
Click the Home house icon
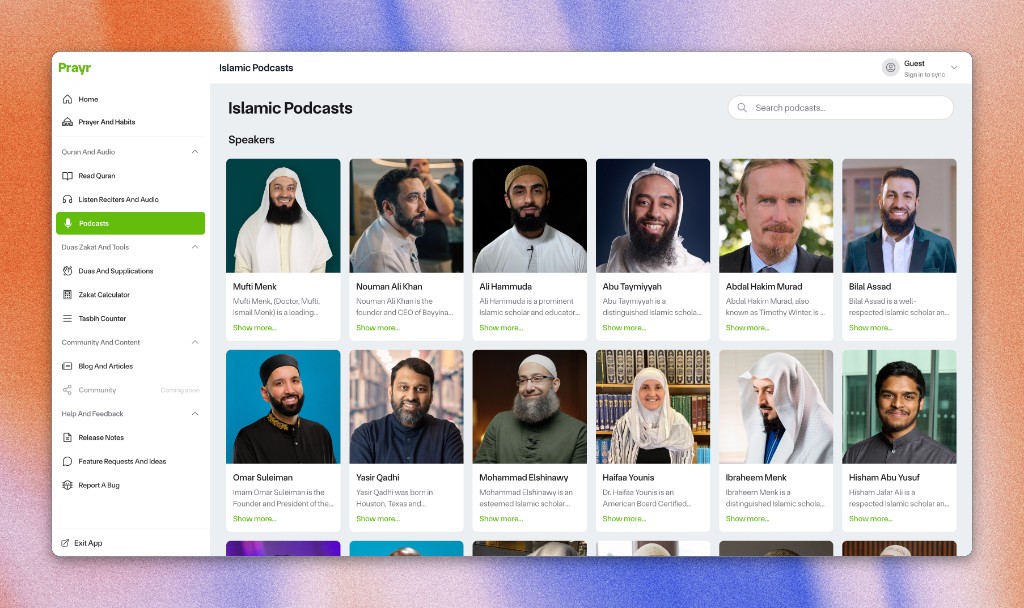click(x=67, y=99)
